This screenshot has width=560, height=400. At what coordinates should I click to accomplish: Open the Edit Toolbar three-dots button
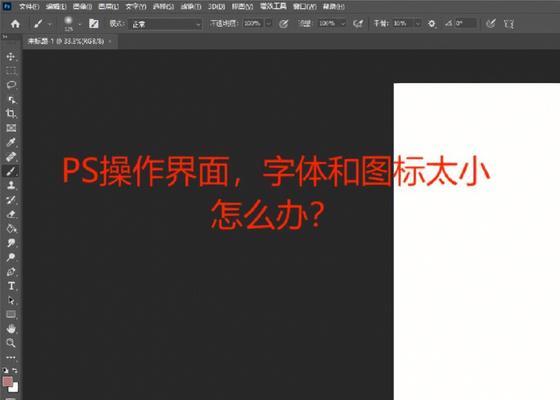(x=11, y=357)
